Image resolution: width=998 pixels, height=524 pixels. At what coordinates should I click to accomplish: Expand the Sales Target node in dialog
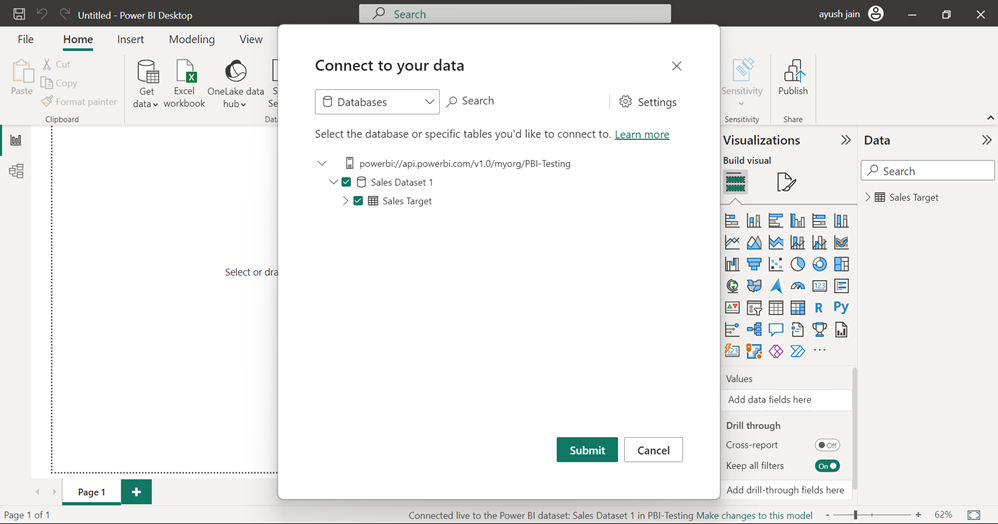[x=346, y=201]
